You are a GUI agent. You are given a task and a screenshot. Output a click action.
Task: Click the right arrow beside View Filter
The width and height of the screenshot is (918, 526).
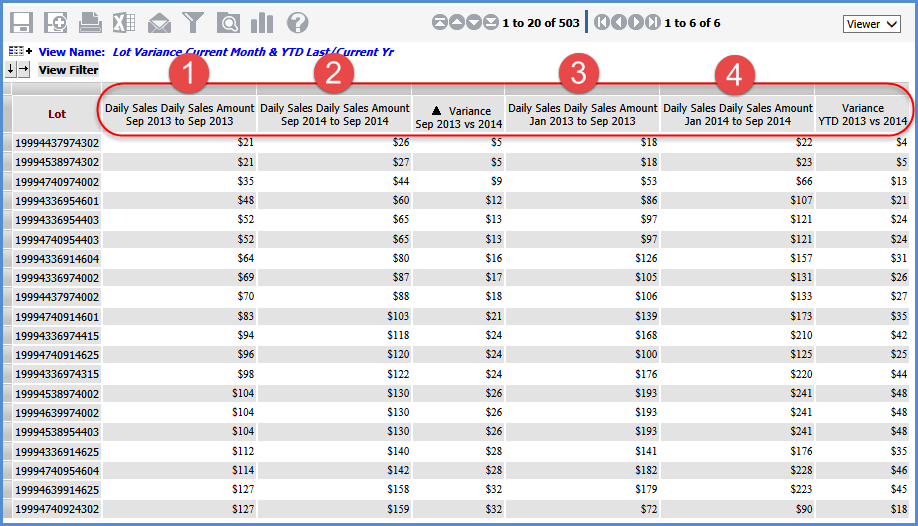click(x=24, y=69)
